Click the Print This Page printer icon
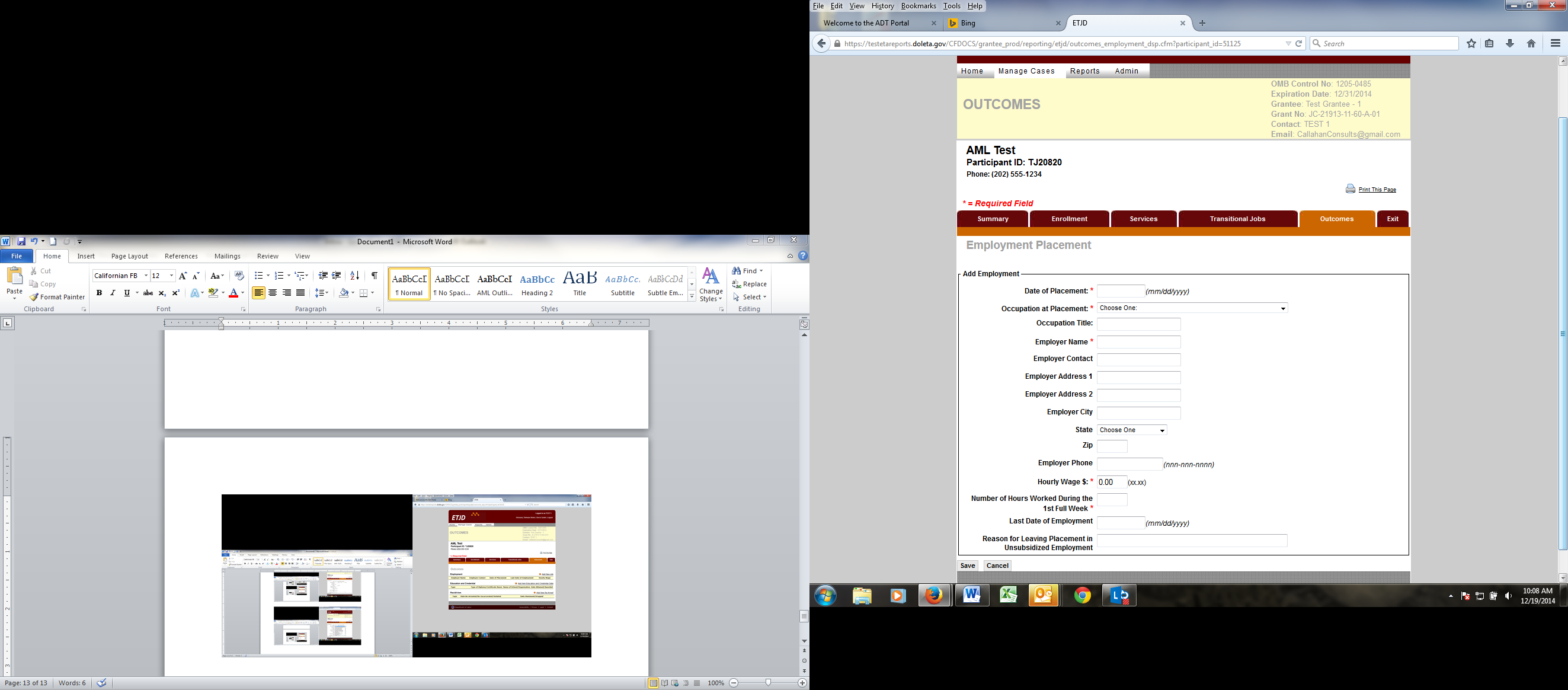This screenshot has height=690, width=1568. click(1350, 189)
